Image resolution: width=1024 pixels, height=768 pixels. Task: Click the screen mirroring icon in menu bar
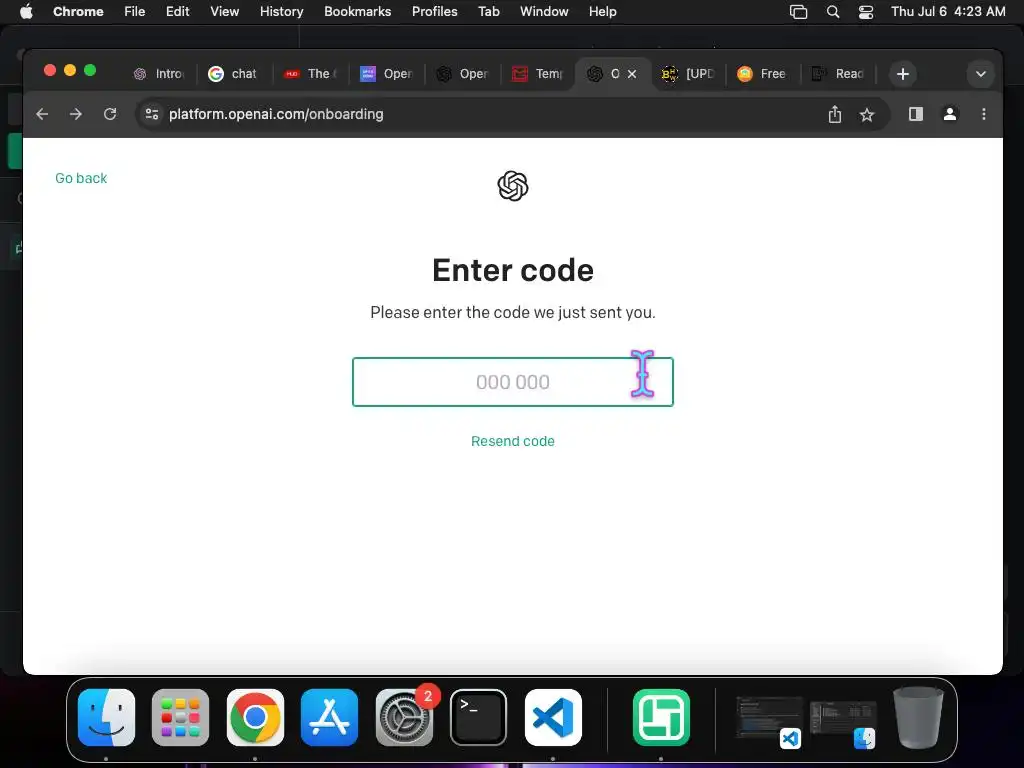click(798, 12)
